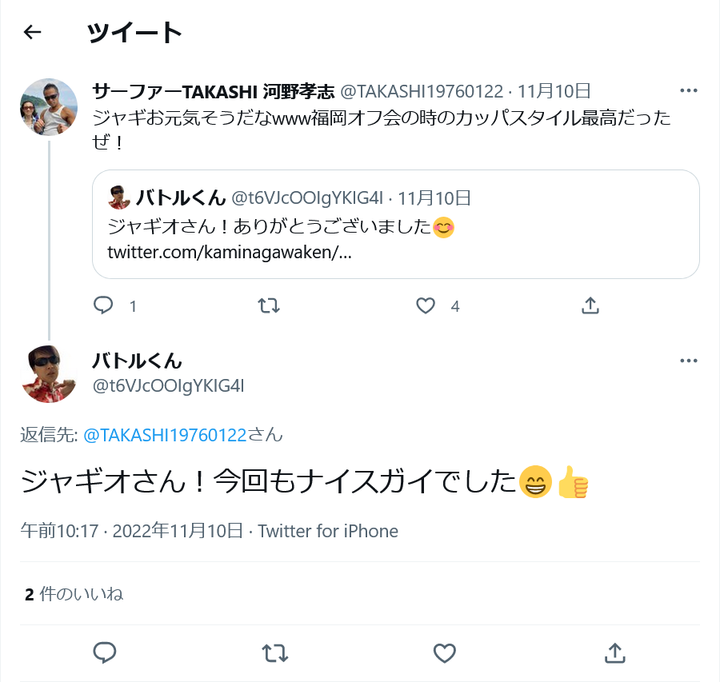Reply to the サーファーTAKASHI tweet

[x=104, y=306]
